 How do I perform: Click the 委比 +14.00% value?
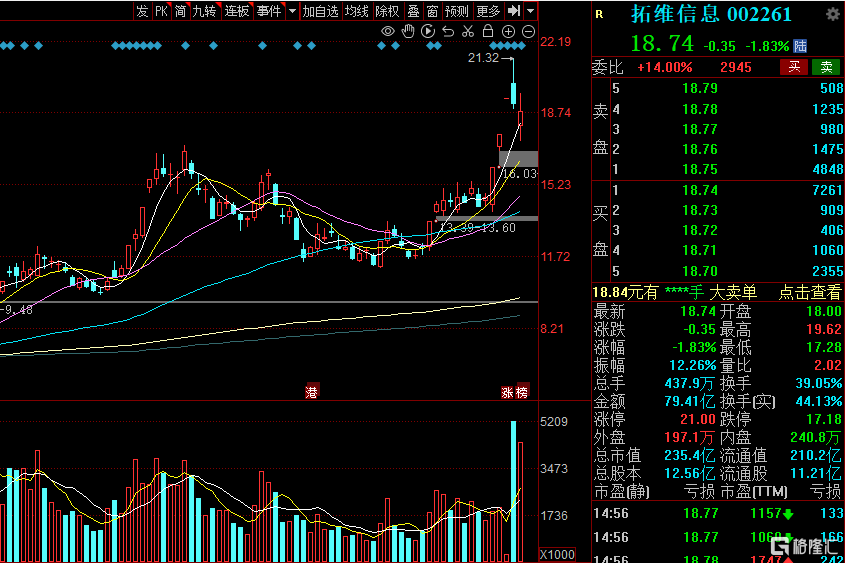pyautogui.click(x=664, y=68)
